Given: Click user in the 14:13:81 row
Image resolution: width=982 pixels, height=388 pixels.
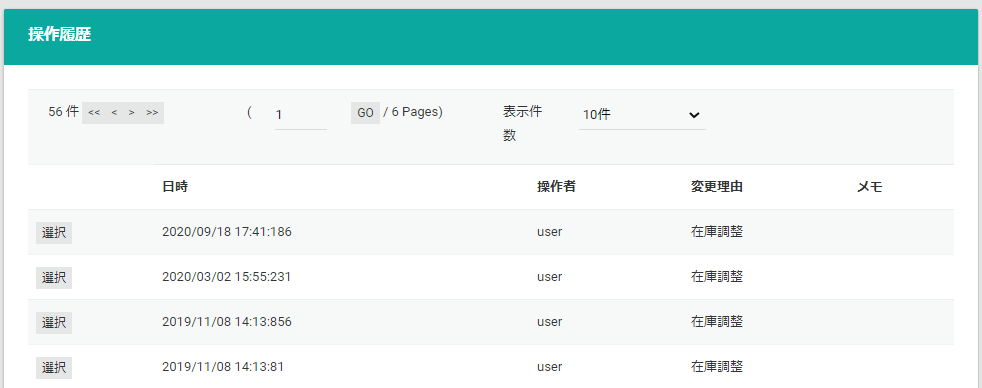Looking at the screenshot, I should [x=549, y=367].
